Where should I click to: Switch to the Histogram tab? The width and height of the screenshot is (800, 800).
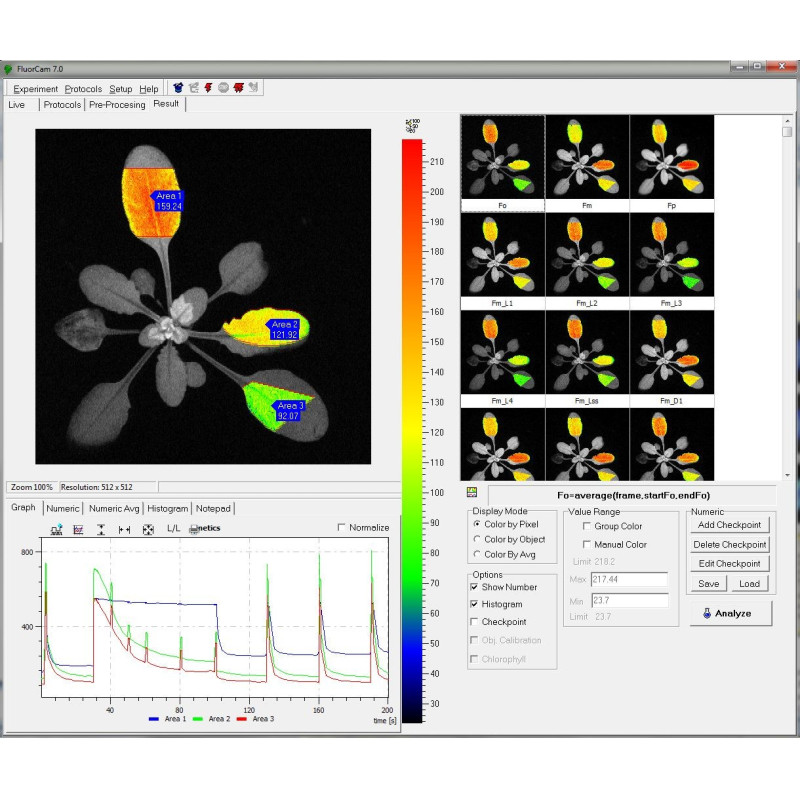[x=167, y=508]
